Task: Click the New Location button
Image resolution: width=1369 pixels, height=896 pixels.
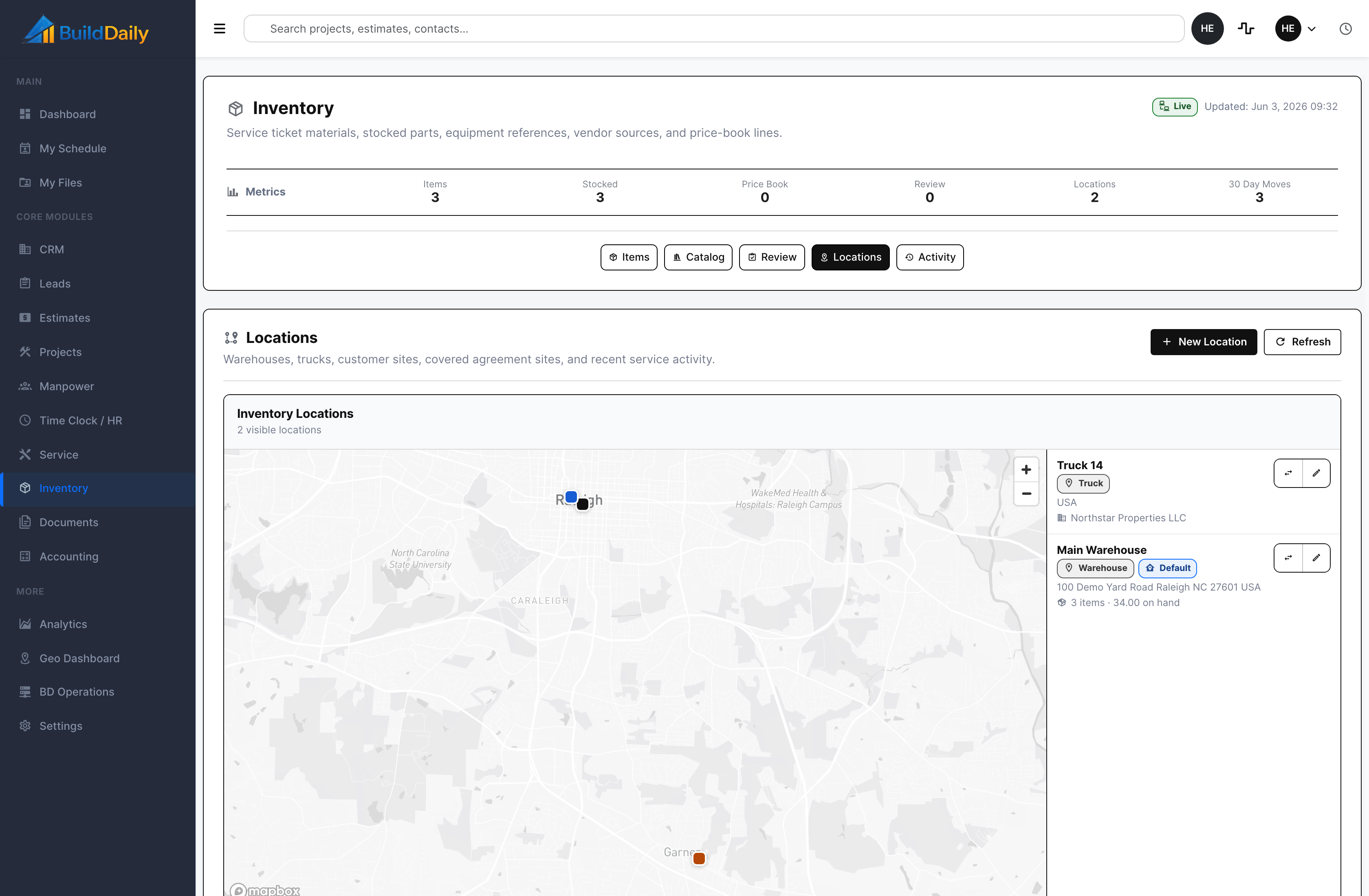Action: [1203, 342]
